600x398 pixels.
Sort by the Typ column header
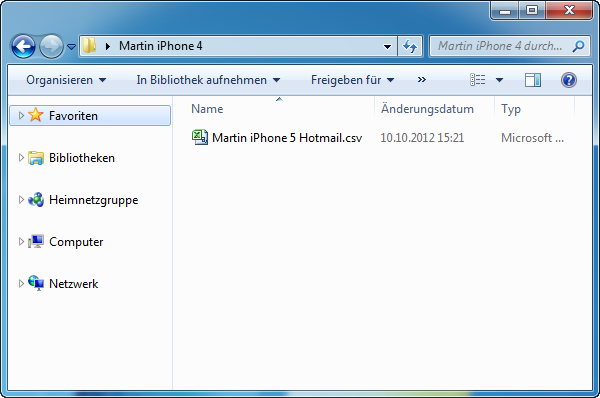coord(511,109)
